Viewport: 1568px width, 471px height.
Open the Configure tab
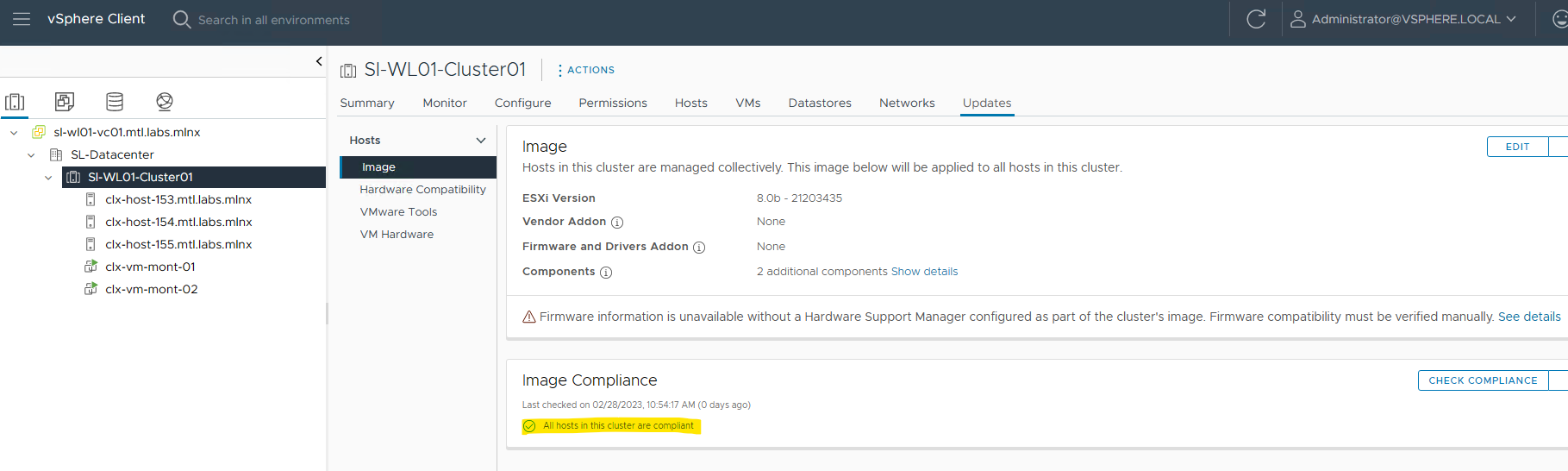click(x=523, y=103)
